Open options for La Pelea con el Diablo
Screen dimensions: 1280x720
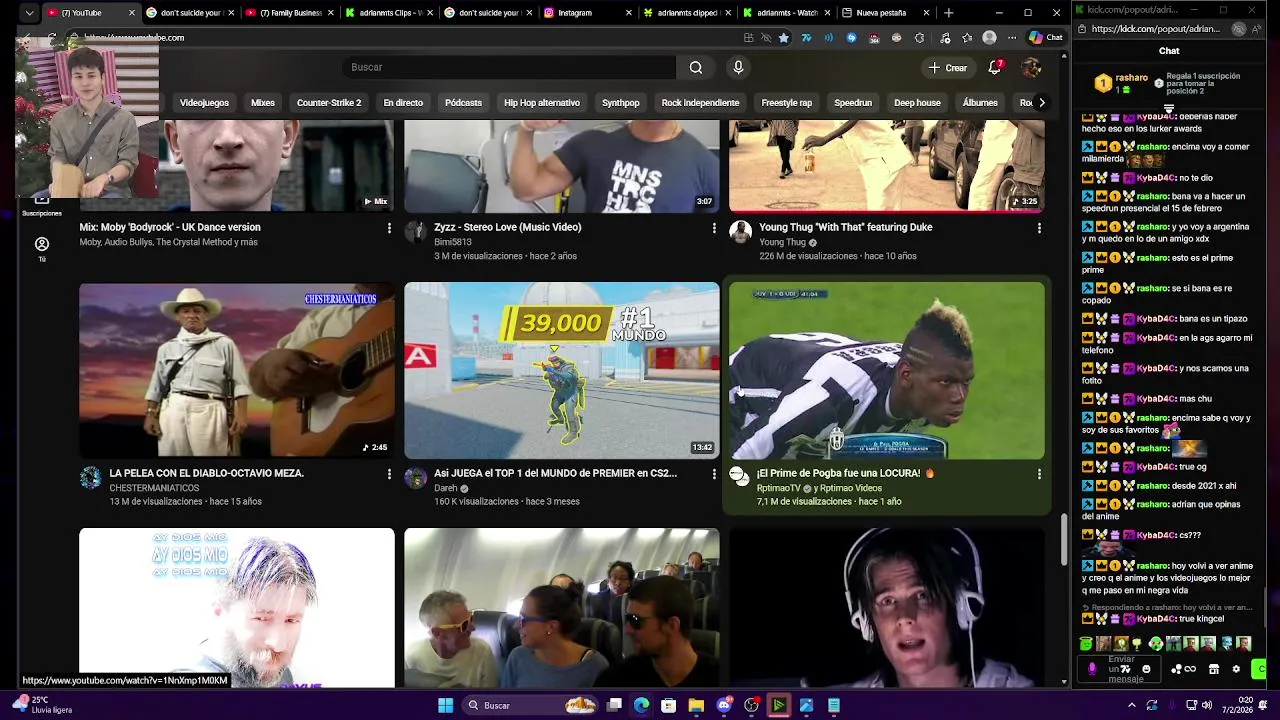[389, 474]
